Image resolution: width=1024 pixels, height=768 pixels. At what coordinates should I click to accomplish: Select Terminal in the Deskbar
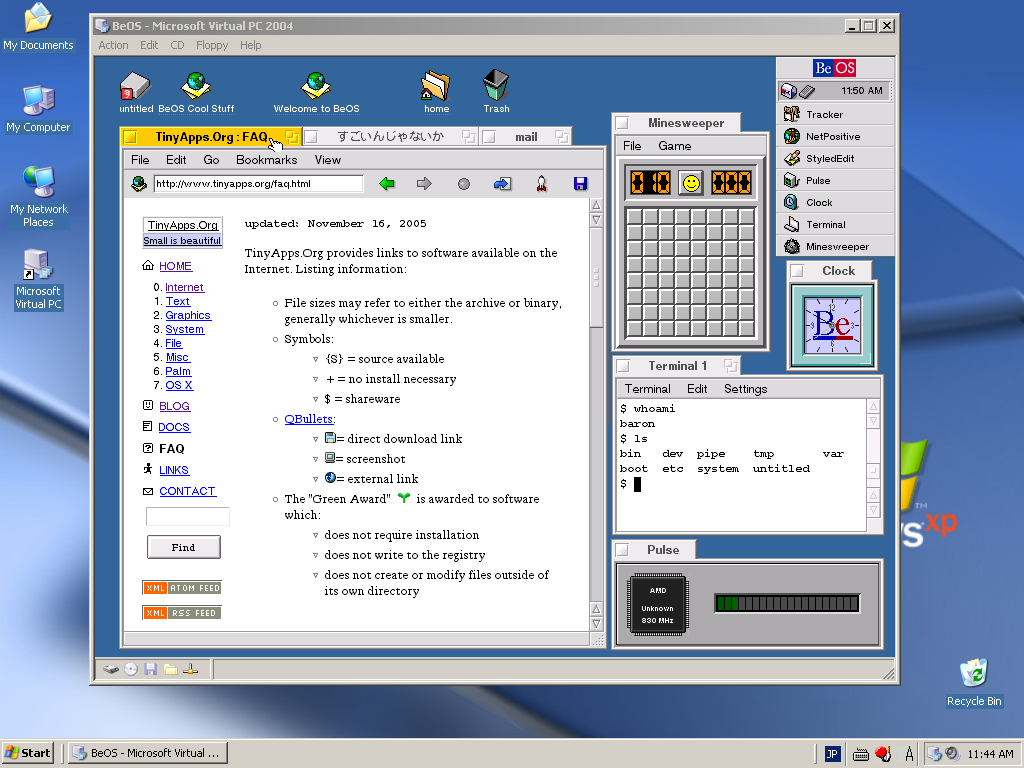pyautogui.click(x=835, y=225)
